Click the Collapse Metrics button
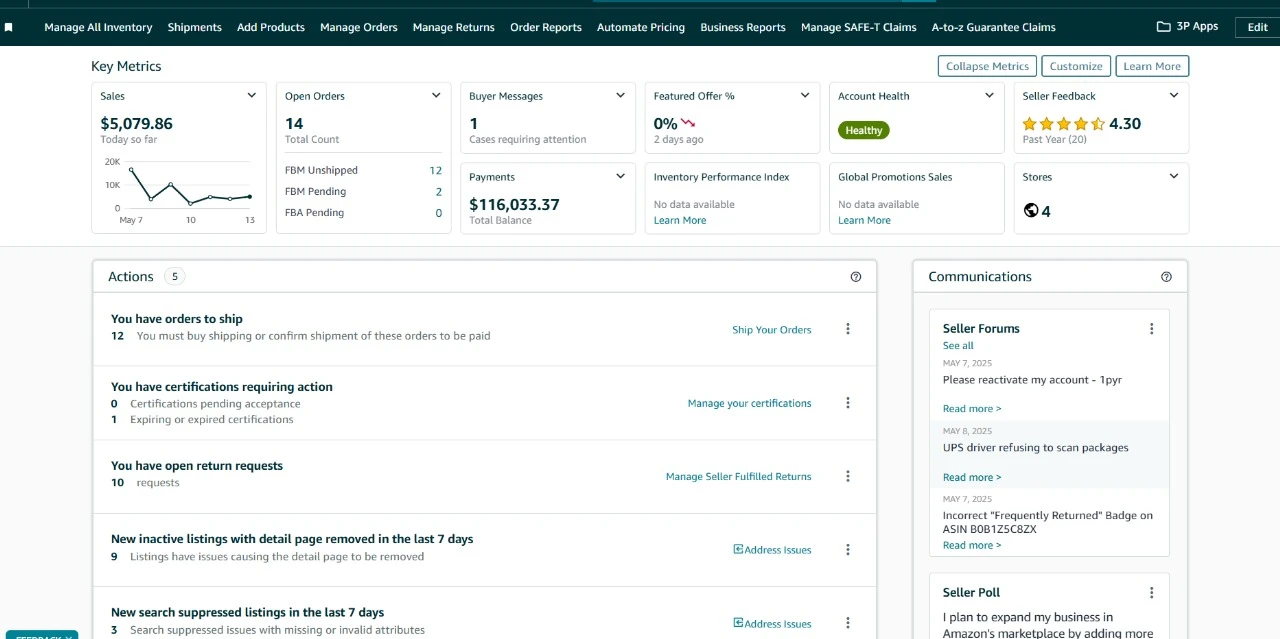This screenshot has height=639, width=1280. [986, 65]
